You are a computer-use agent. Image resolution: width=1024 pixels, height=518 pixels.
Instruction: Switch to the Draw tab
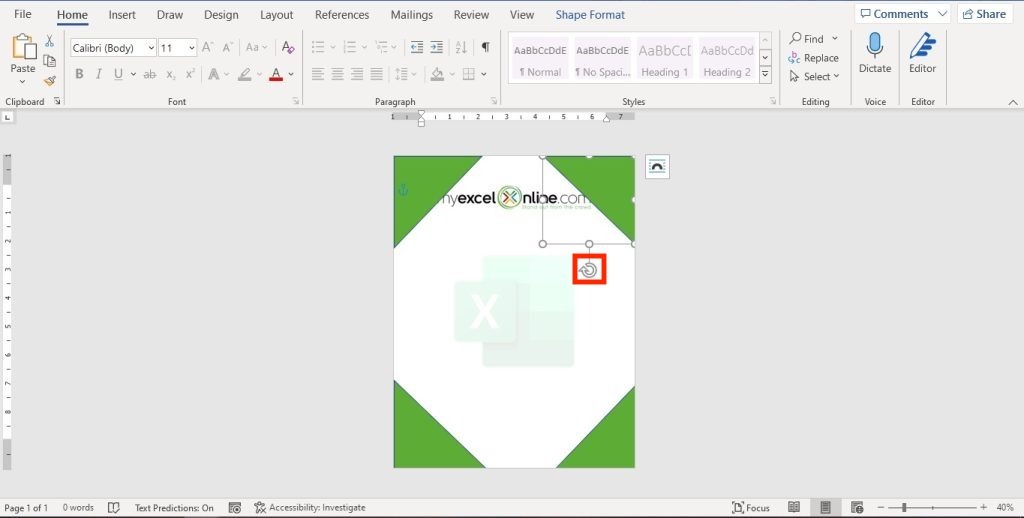click(170, 14)
